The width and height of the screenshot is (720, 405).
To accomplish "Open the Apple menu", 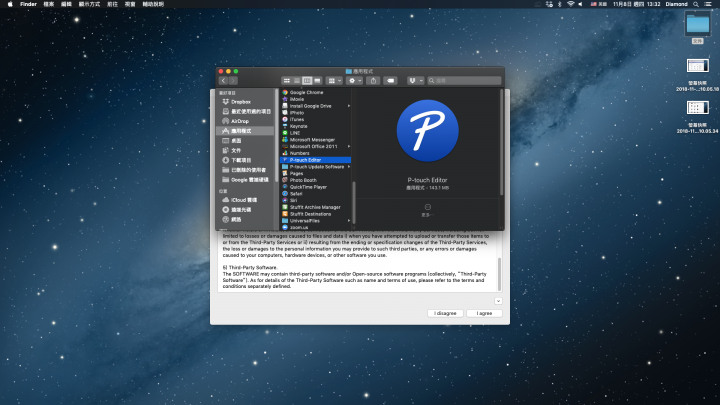I will (10, 4).
